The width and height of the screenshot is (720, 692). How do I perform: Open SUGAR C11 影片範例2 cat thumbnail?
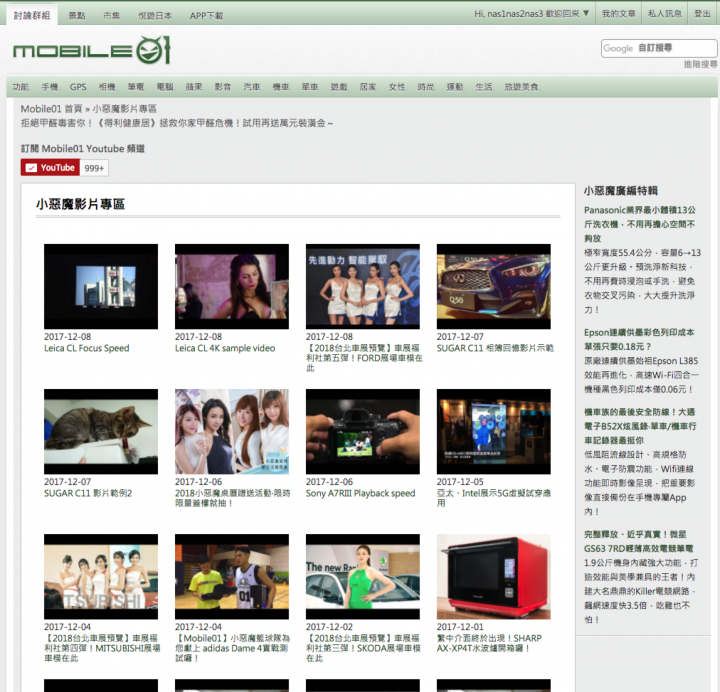click(x=101, y=432)
